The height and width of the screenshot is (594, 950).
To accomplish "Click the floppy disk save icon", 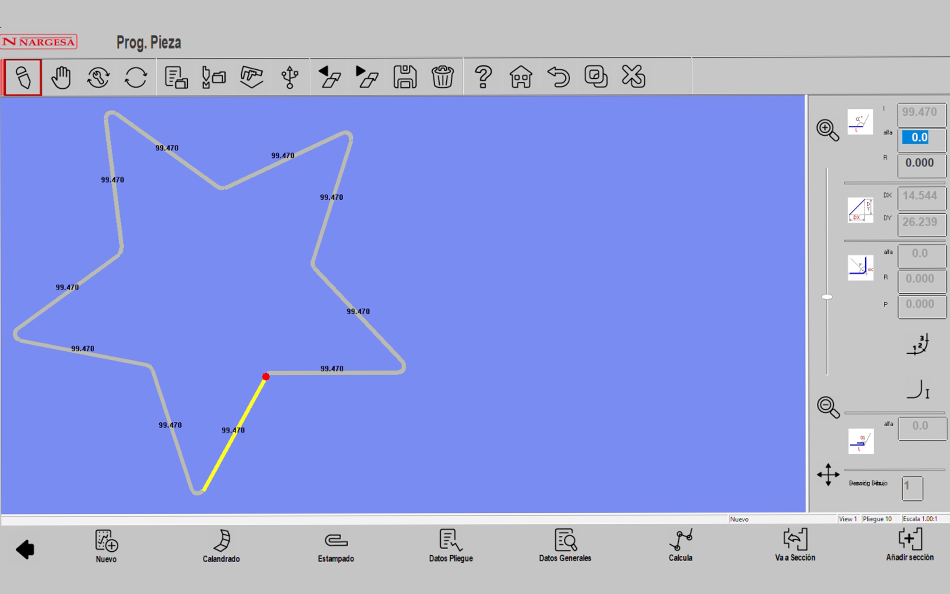I will 405,77.
